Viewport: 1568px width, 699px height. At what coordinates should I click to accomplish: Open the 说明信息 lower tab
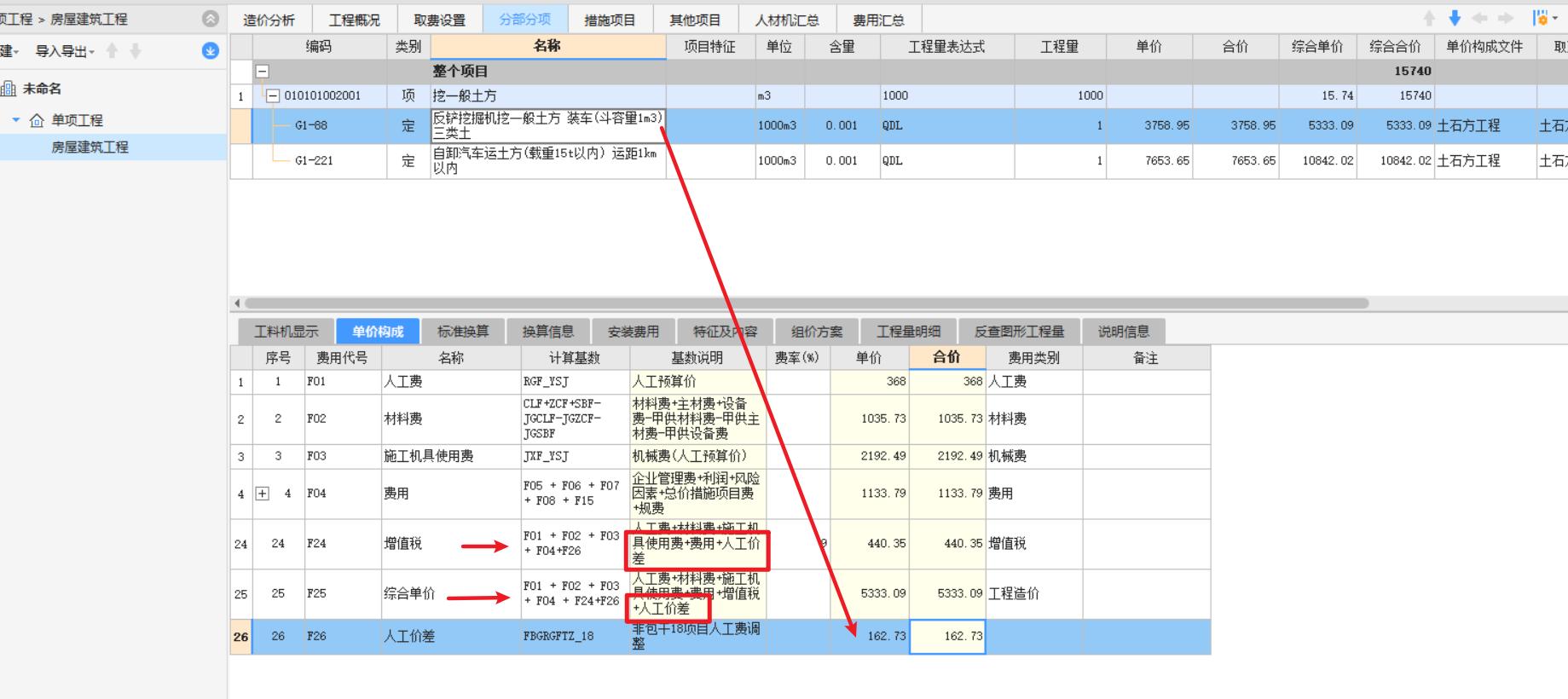click(1124, 332)
